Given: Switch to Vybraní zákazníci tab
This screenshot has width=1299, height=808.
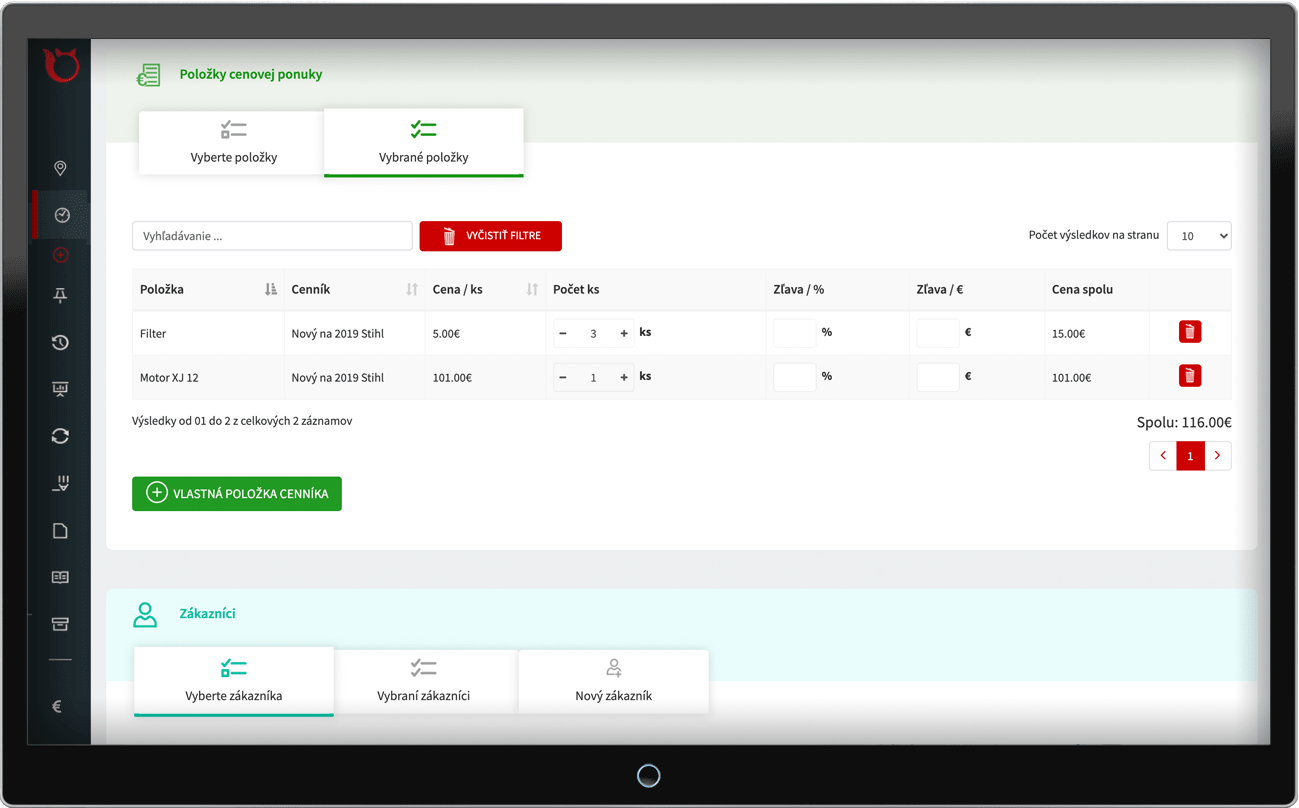Looking at the screenshot, I should tap(424, 682).
